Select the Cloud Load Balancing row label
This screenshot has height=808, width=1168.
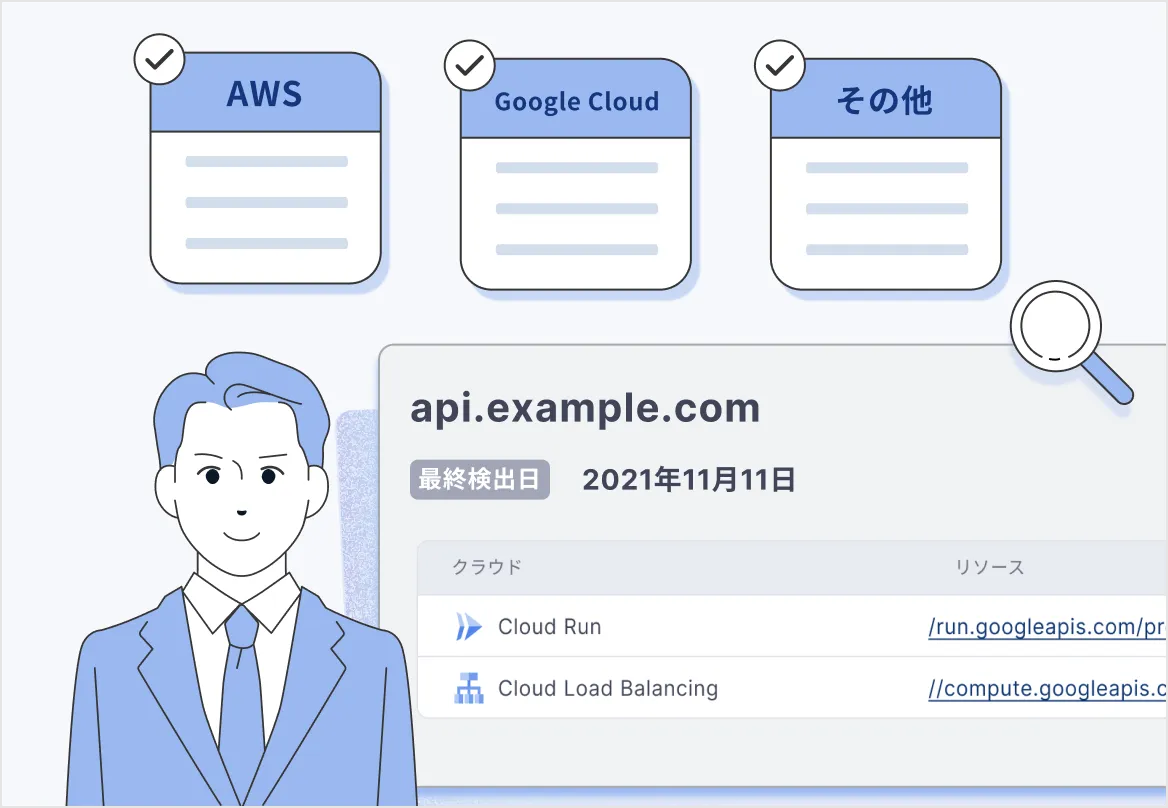(608, 689)
